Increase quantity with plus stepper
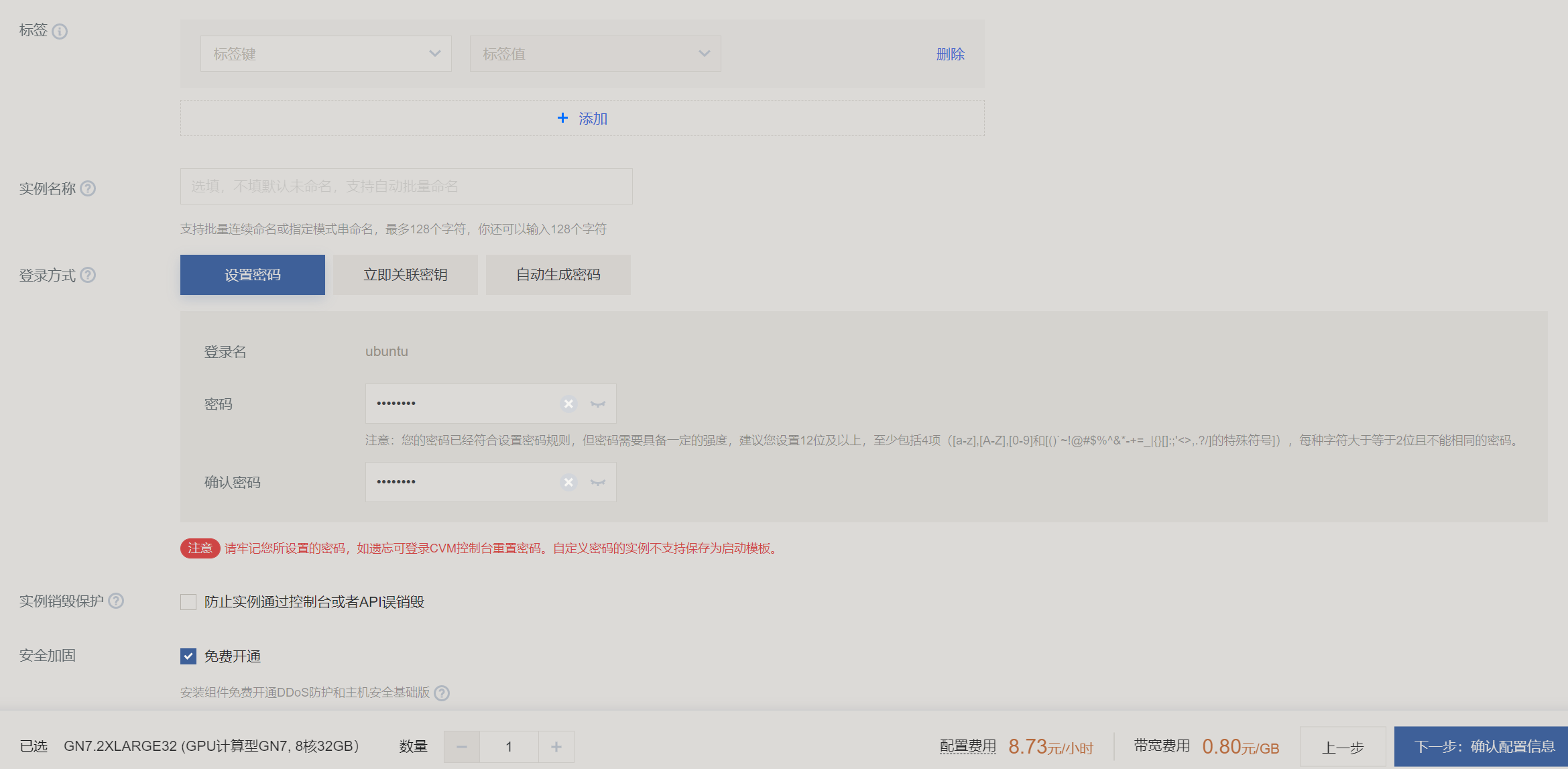The width and height of the screenshot is (1568, 769). coord(556,747)
